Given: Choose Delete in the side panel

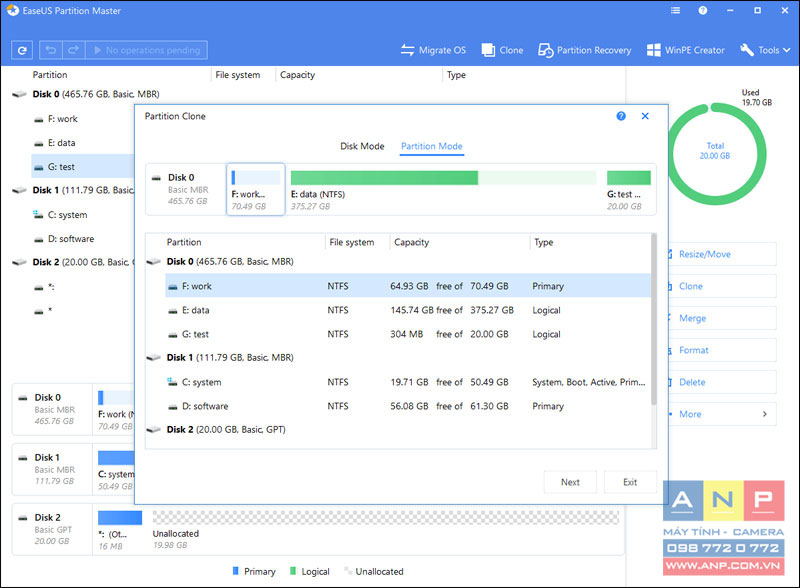Looking at the screenshot, I should [722, 382].
